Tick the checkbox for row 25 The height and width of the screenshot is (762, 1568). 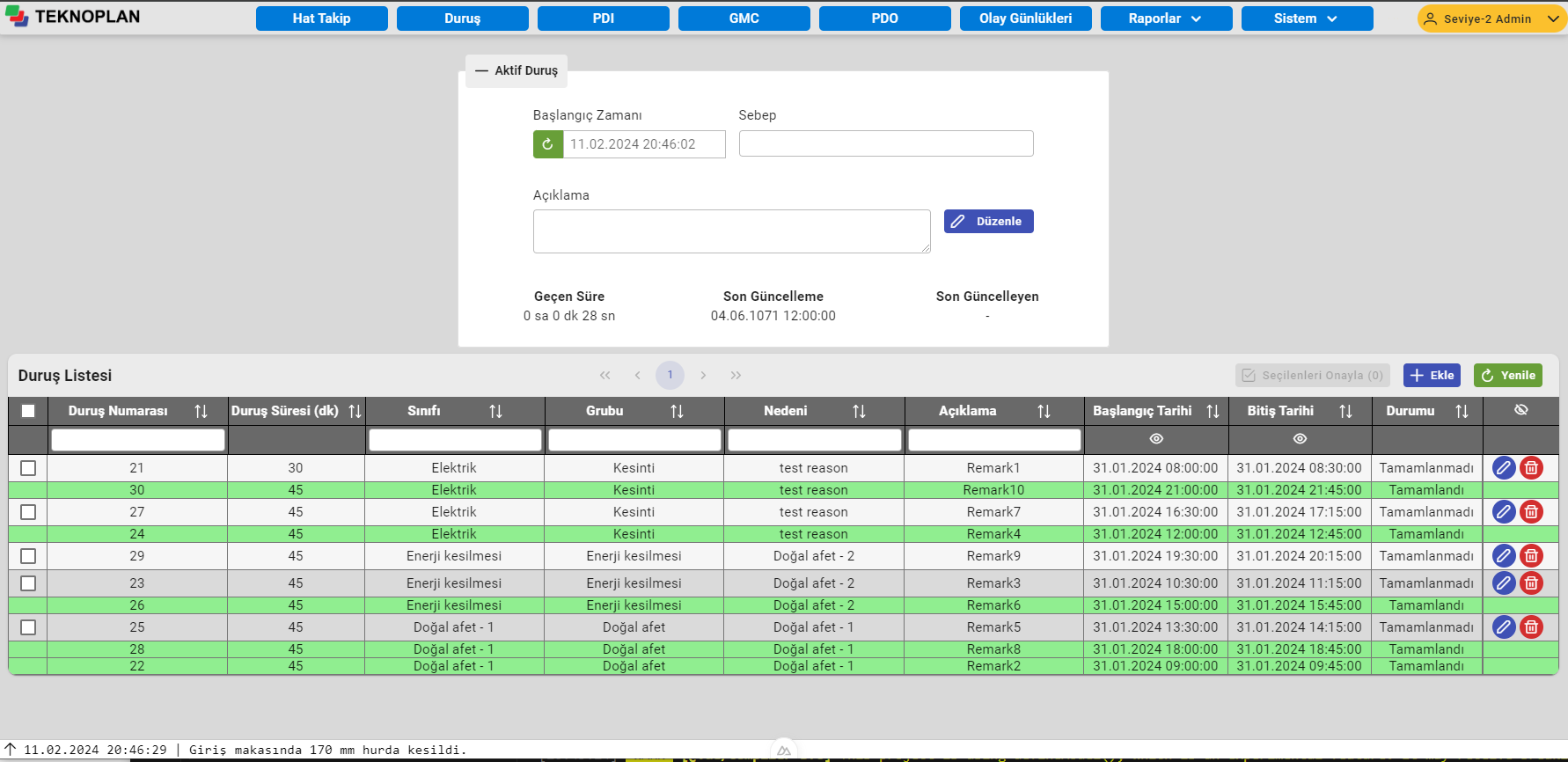(28, 627)
